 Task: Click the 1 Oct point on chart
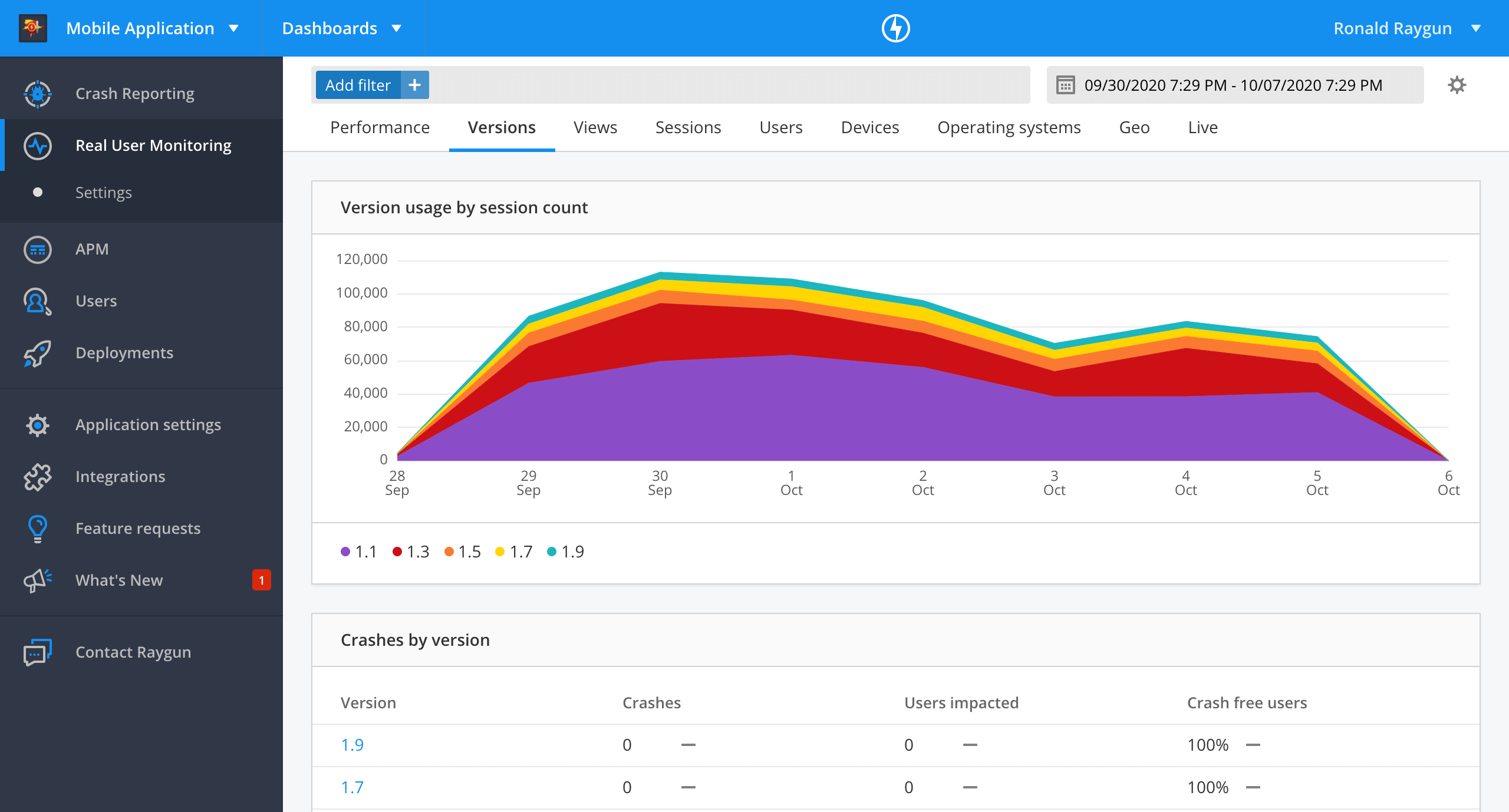[792, 279]
